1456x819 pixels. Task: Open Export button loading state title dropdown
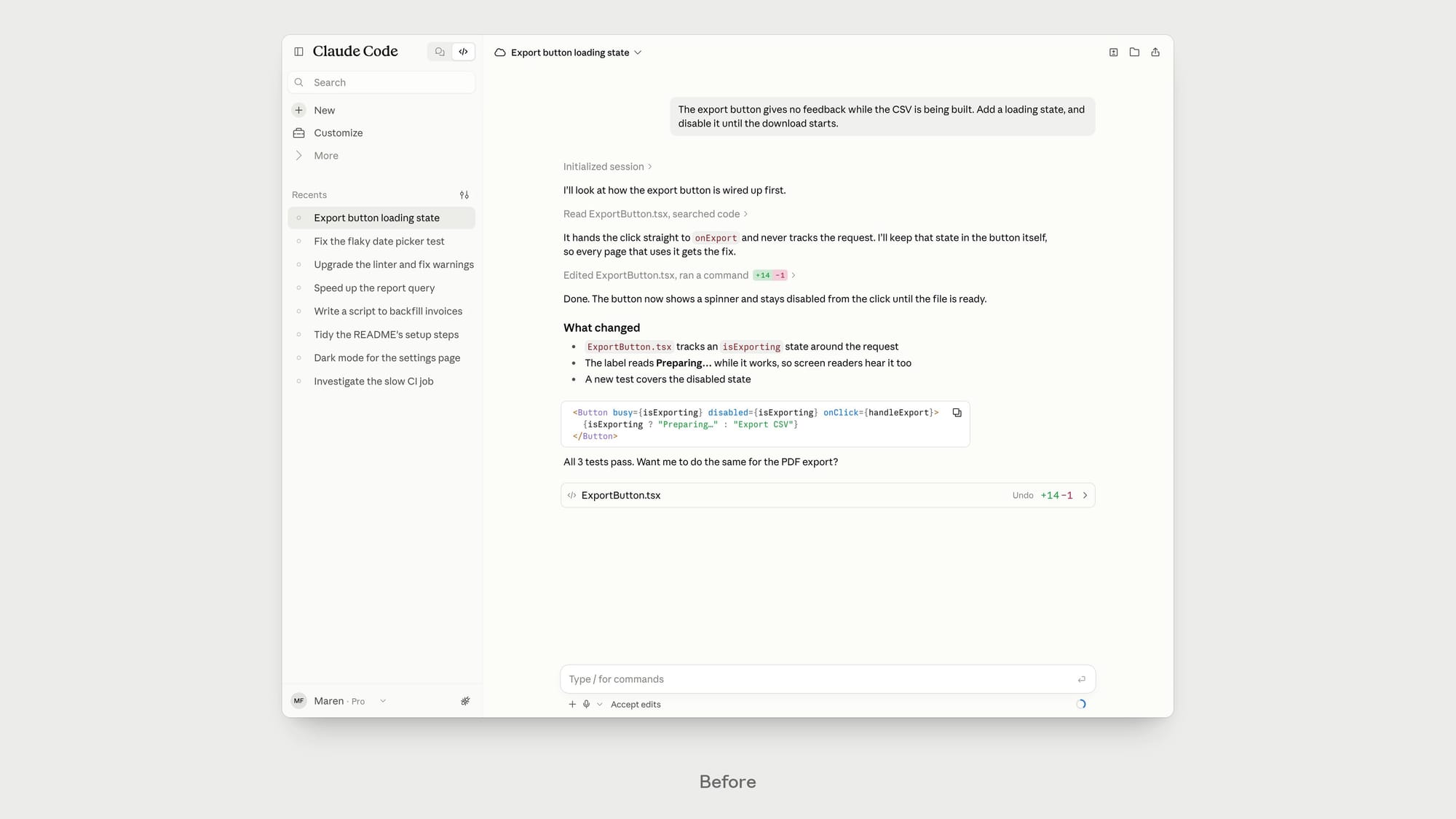(569, 52)
